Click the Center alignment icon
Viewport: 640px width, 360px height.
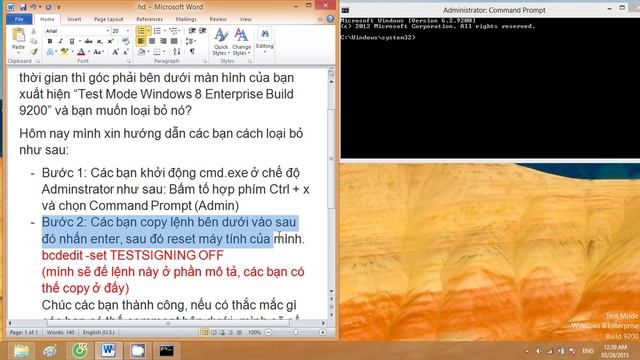[x=152, y=41]
